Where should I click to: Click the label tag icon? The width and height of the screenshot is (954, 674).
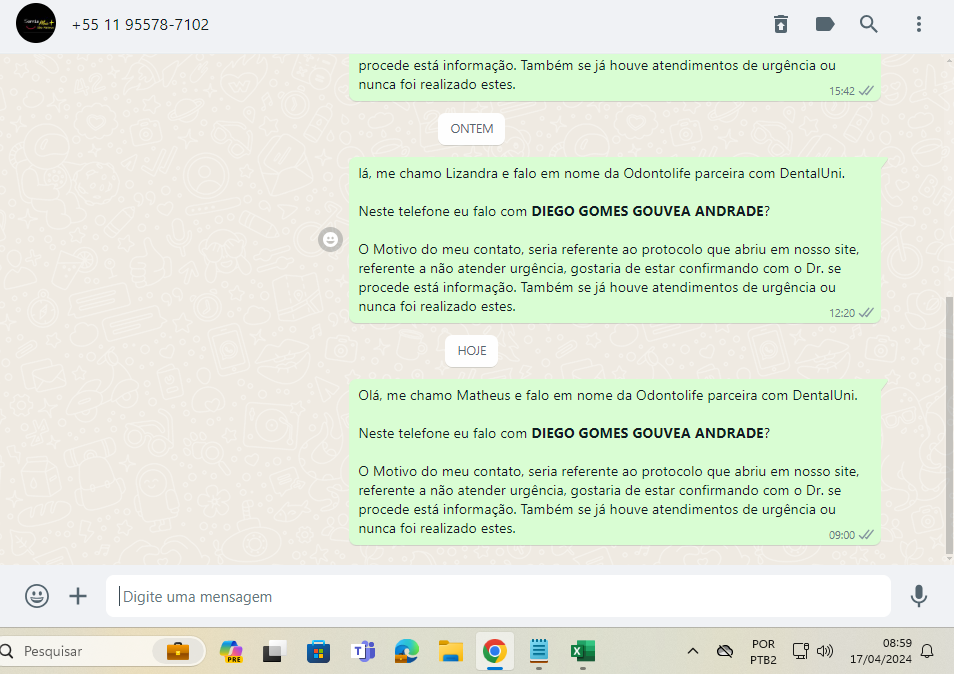point(824,24)
